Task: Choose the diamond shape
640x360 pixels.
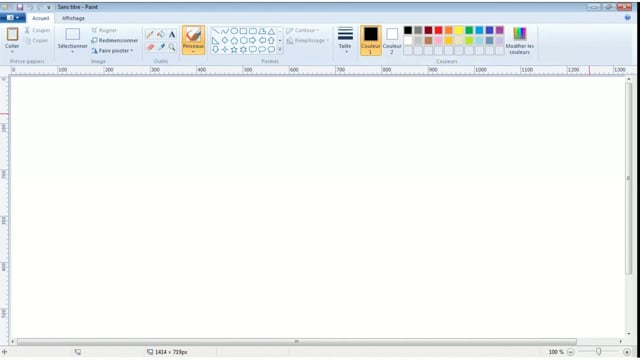Action: (x=224, y=40)
